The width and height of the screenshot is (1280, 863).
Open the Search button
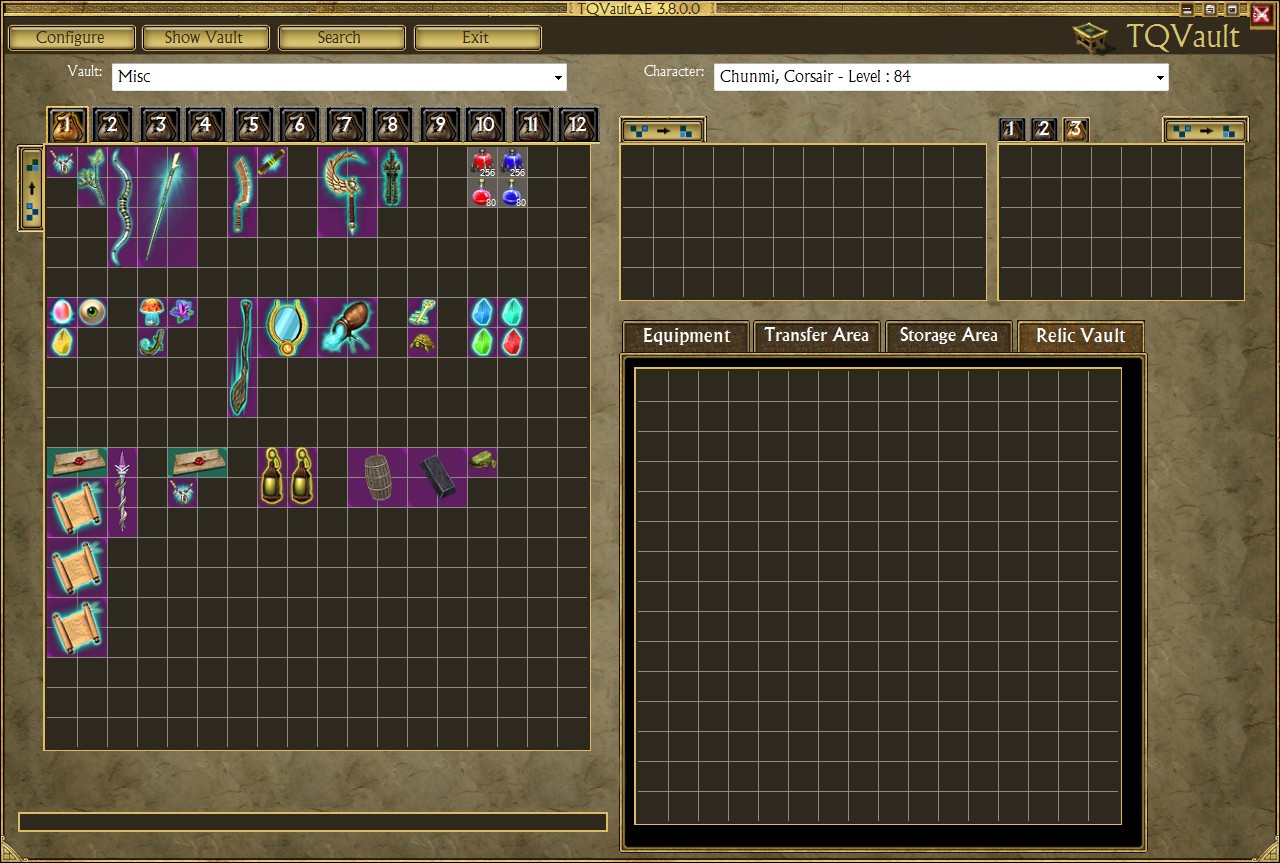tap(341, 38)
